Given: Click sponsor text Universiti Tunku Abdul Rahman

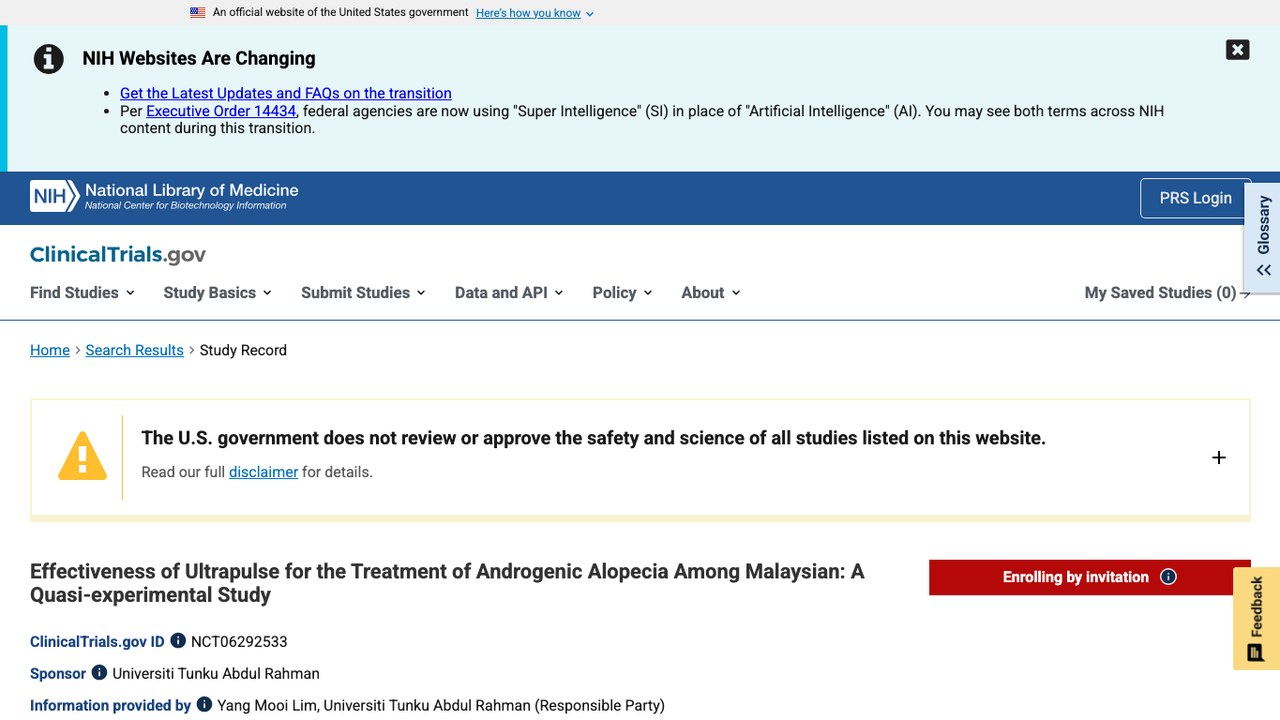Looking at the screenshot, I should [x=216, y=674].
